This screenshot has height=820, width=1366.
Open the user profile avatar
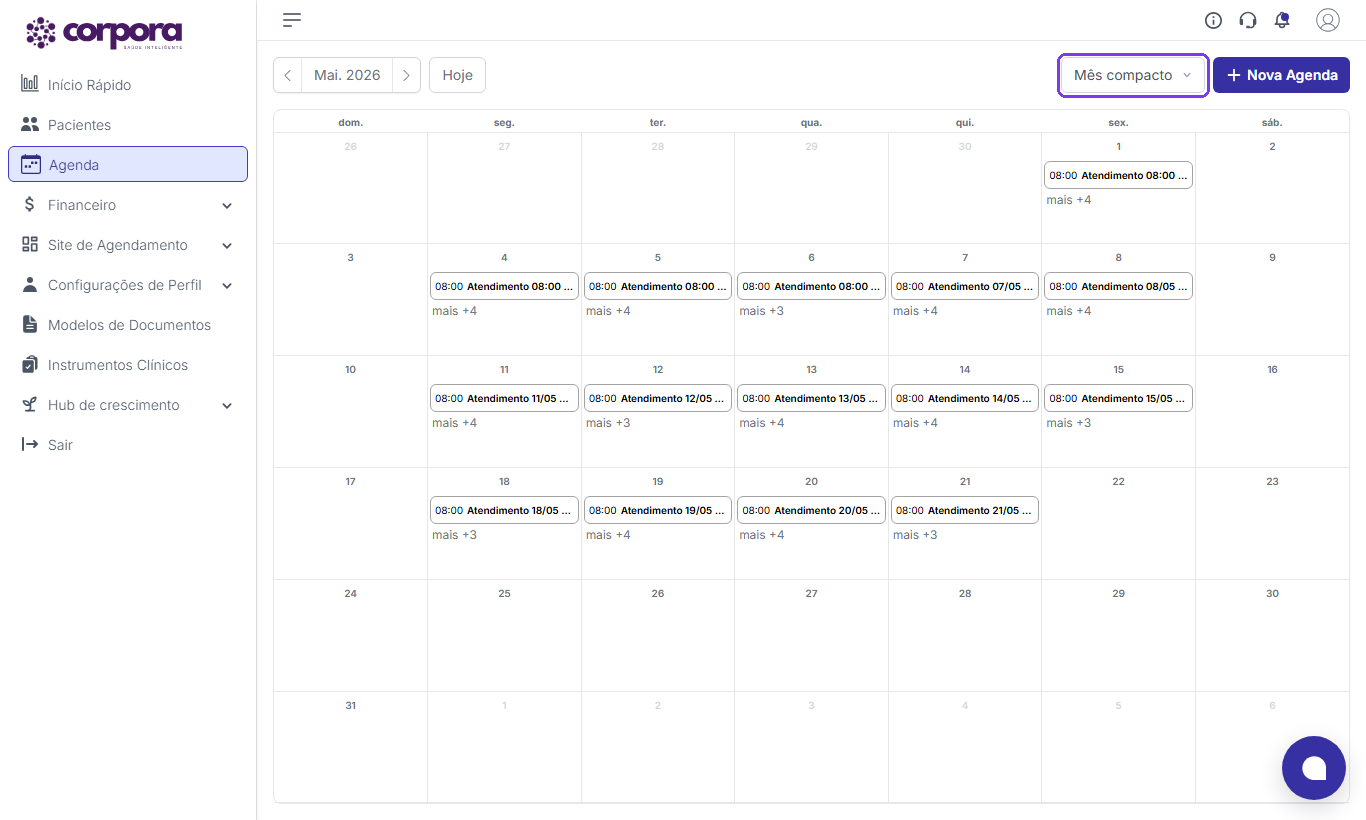[x=1328, y=20]
